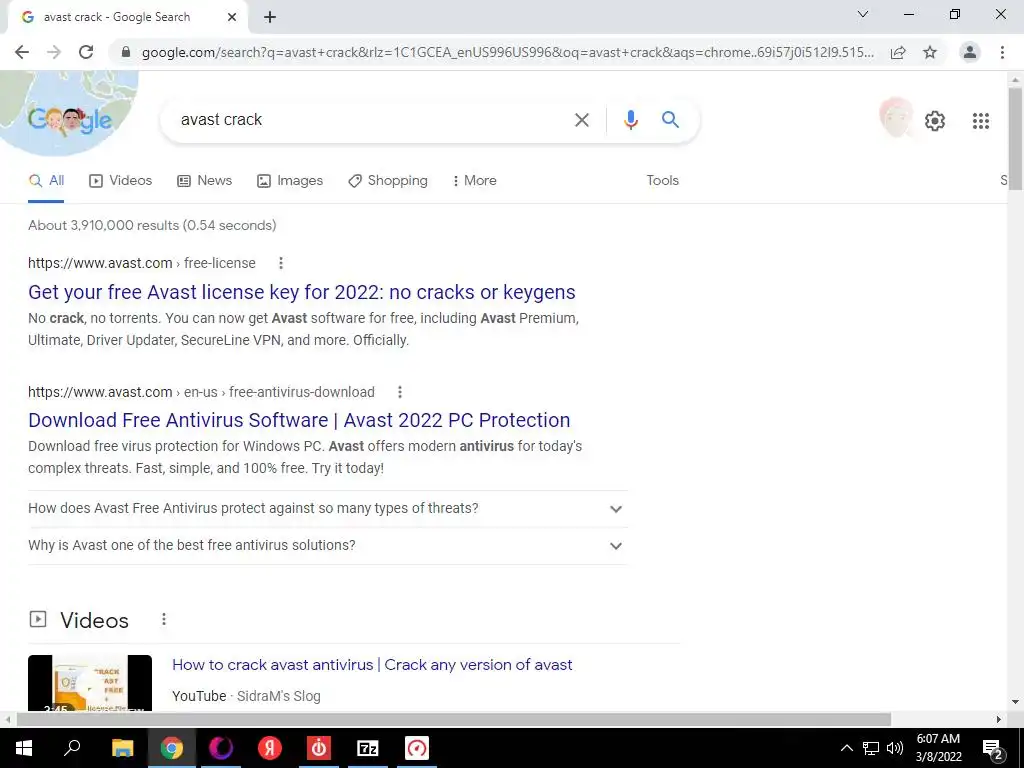This screenshot has height=768, width=1024.
Task: View site information via the padlock icon
Action: tap(126, 52)
